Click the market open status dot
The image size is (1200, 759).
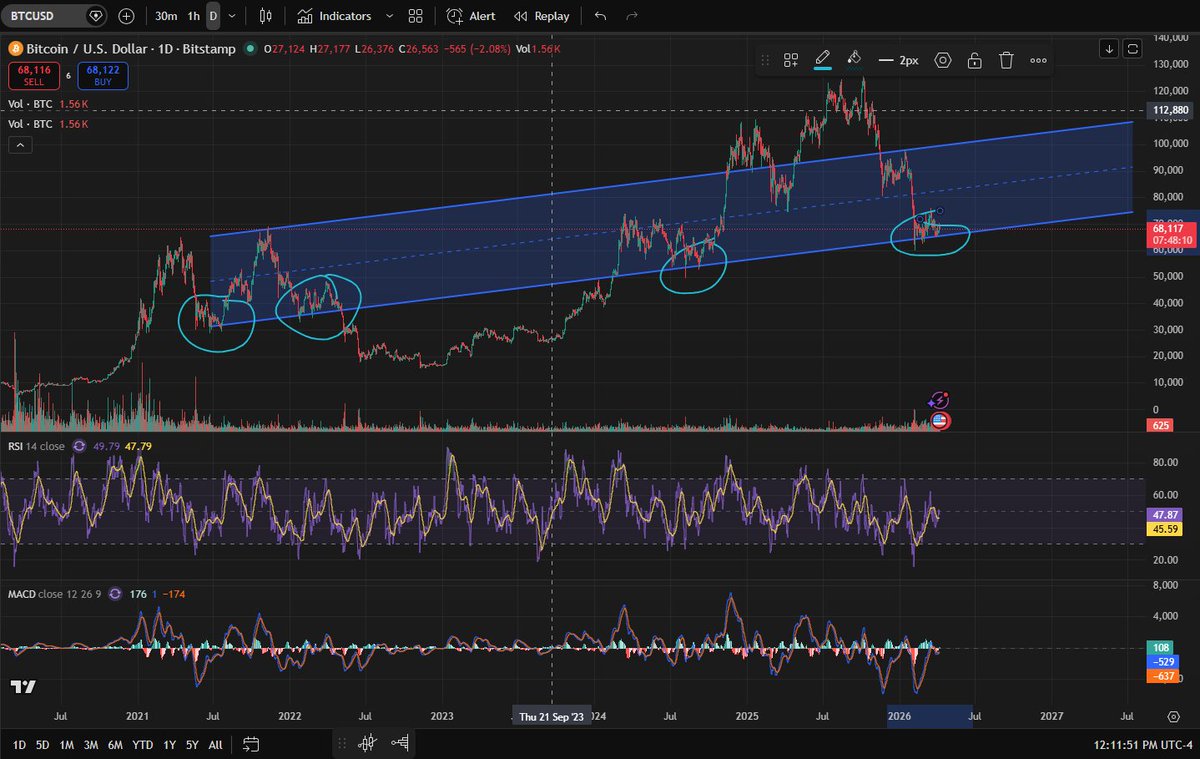pos(248,48)
